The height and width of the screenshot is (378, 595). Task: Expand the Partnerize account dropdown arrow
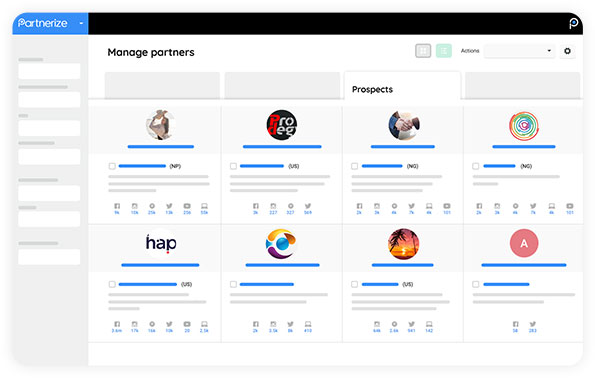point(81,23)
